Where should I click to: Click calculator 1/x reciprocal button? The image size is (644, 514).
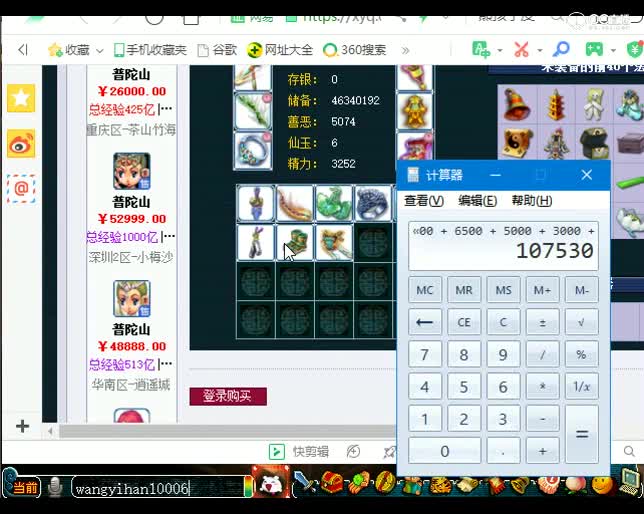582,387
